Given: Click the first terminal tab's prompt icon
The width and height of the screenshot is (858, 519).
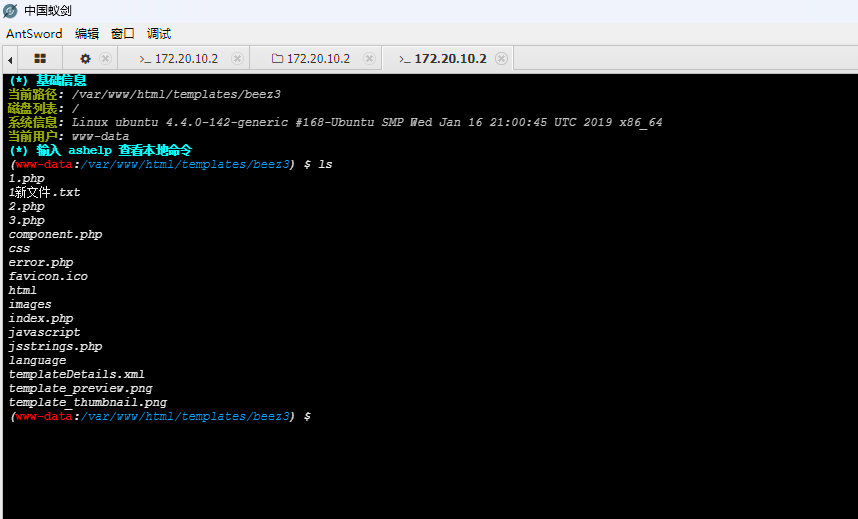Looking at the screenshot, I should coord(145,59).
